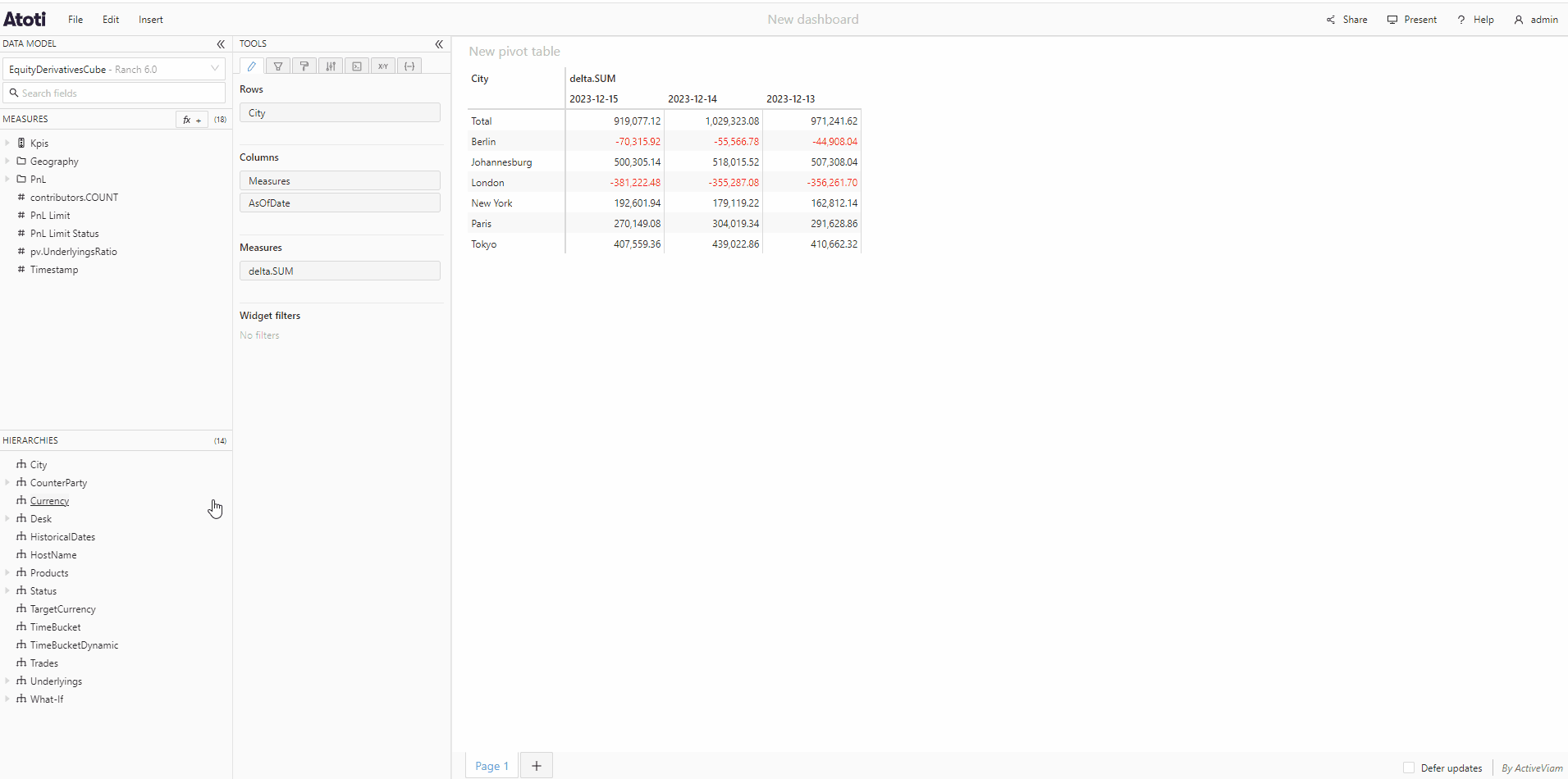1568x779 pixels.
Task: Select the TargetCurrency hierarchy
Action: (62, 609)
